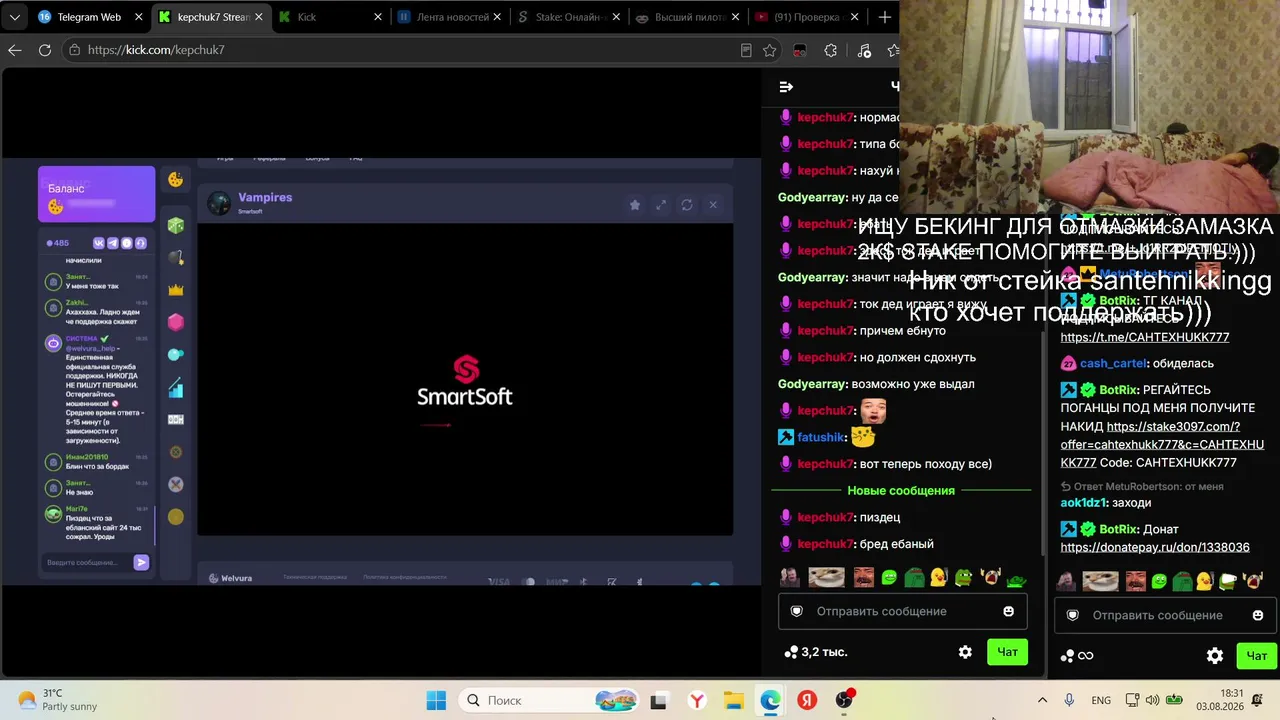
Task: Open emoji picker in right chat input
Action: 1258,615
